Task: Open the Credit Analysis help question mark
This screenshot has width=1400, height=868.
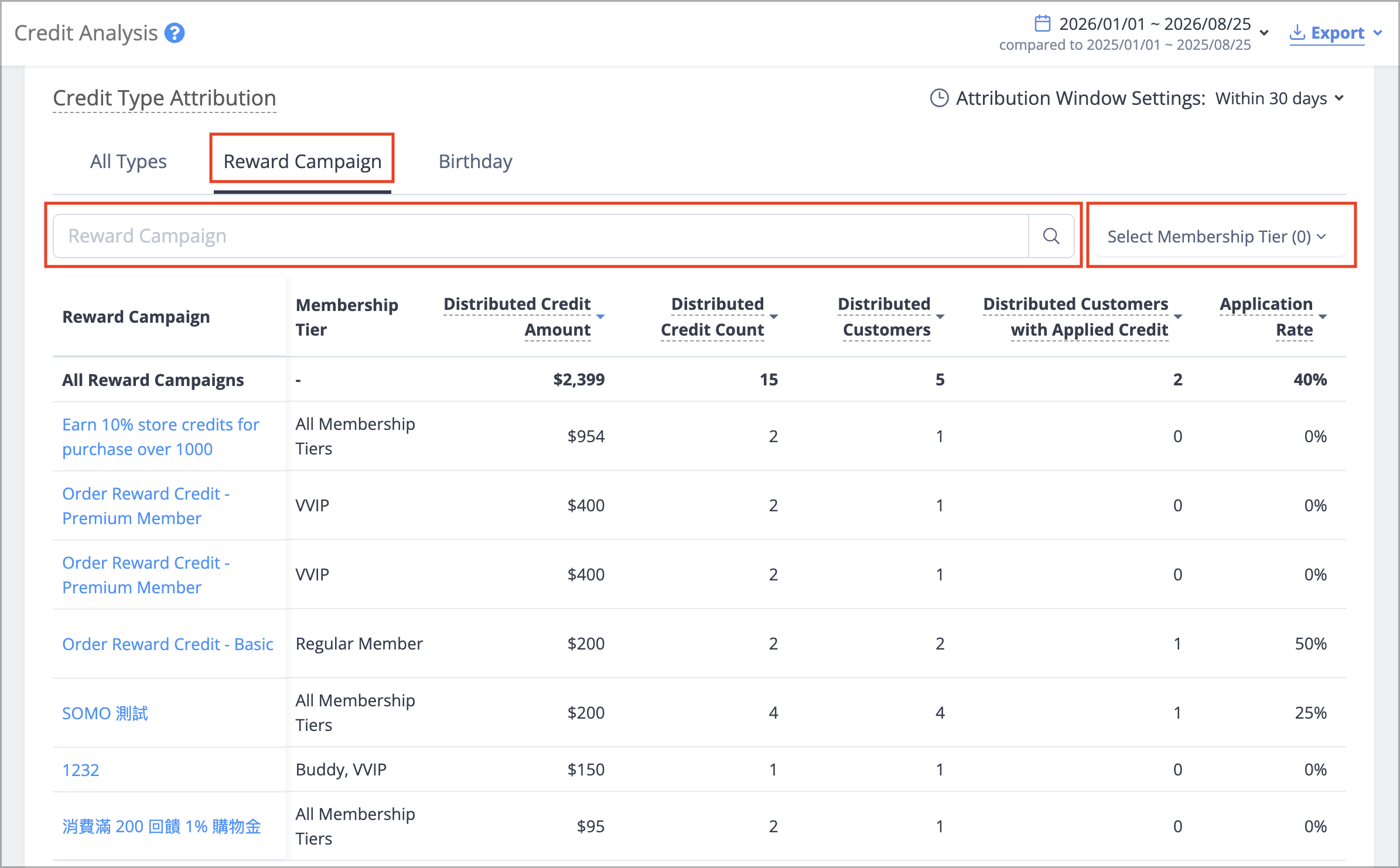Action: tap(175, 33)
